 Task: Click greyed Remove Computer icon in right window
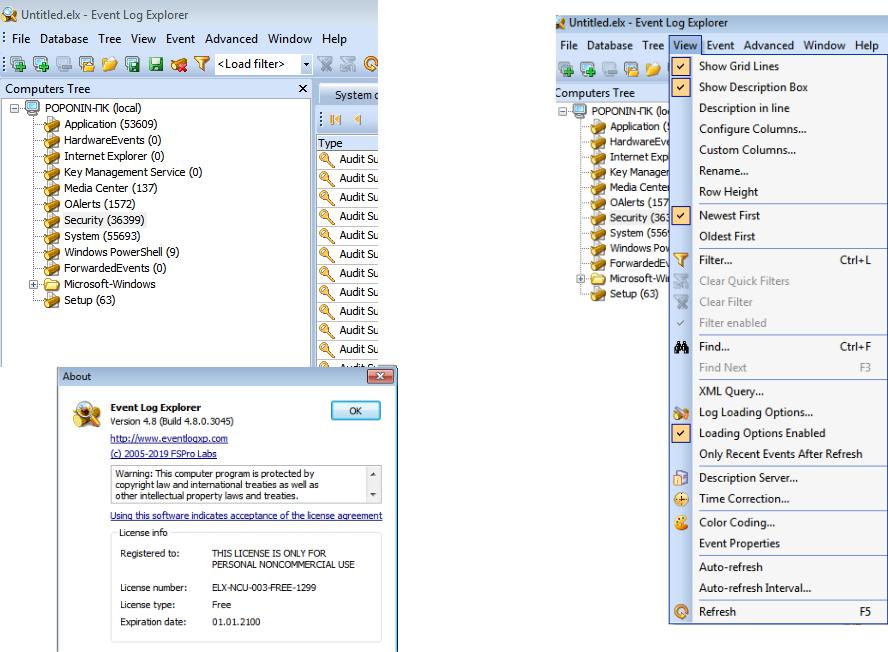pyautogui.click(x=609, y=69)
